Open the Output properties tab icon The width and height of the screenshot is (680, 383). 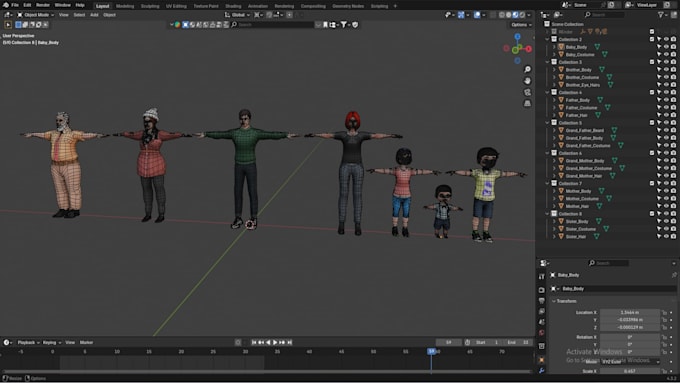542,301
